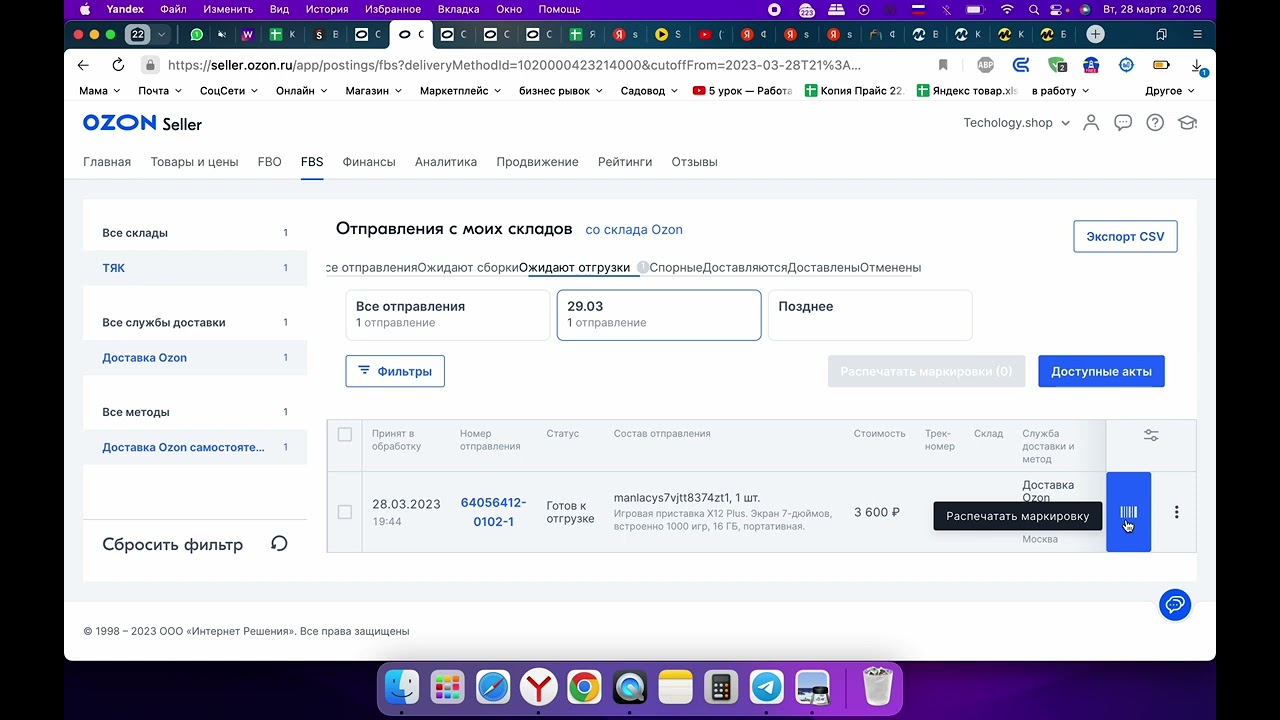Open help question mark icon
Viewport: 1280px width, 720px height.
click(x=1155, y=123)
